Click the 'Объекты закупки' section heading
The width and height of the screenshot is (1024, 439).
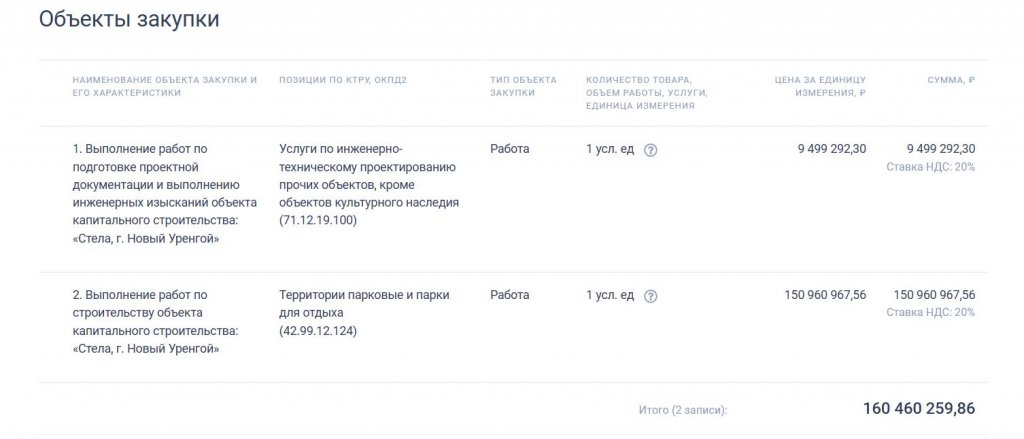(129, 19)
